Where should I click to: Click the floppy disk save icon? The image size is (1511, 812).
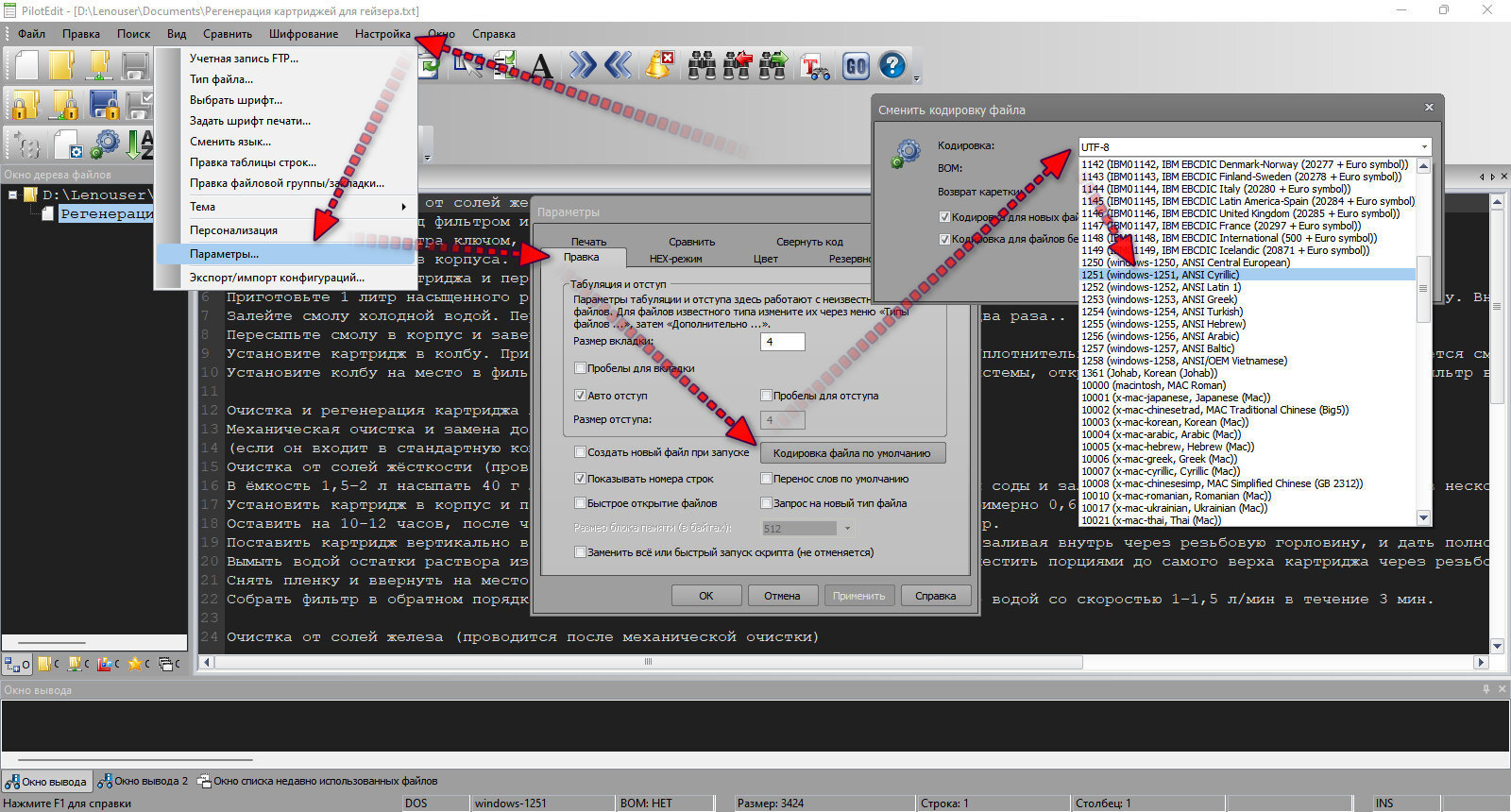point(135,65)
